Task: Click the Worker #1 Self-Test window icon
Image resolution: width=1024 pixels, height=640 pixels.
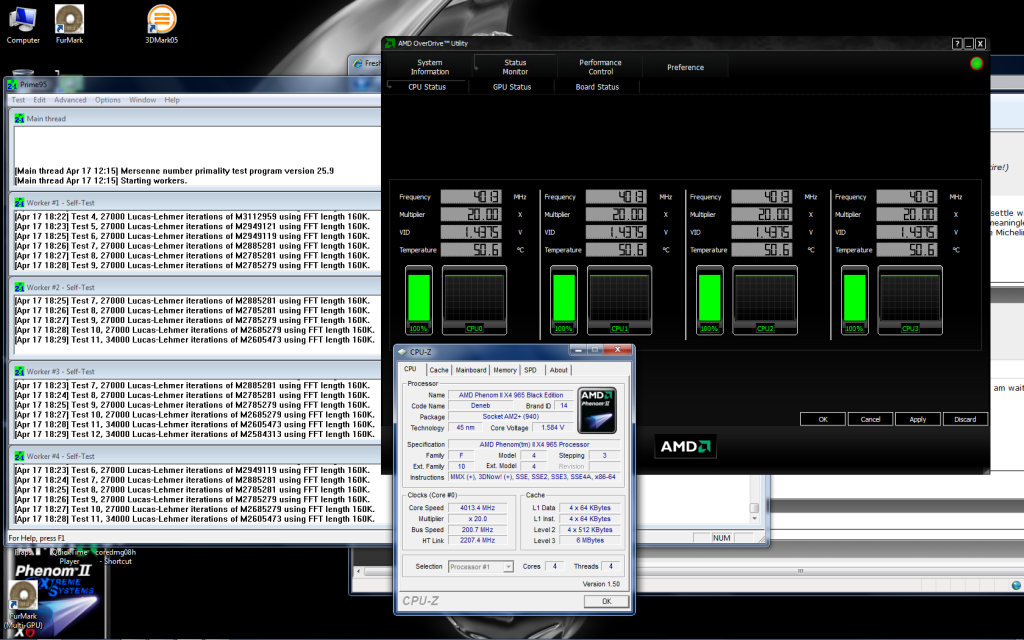Action: (20, 203)
